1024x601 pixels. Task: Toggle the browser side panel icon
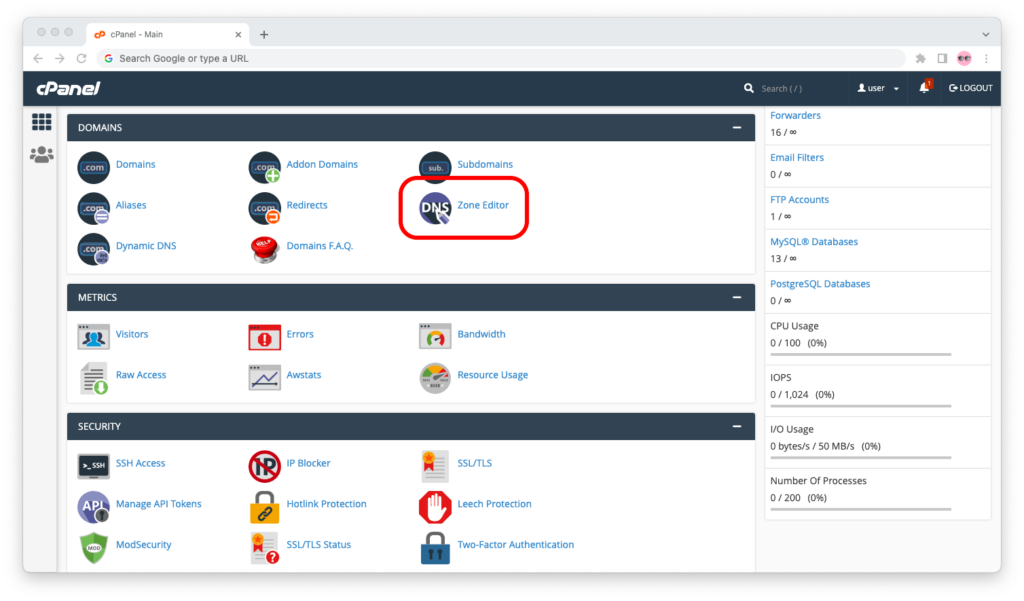point(942,58)
